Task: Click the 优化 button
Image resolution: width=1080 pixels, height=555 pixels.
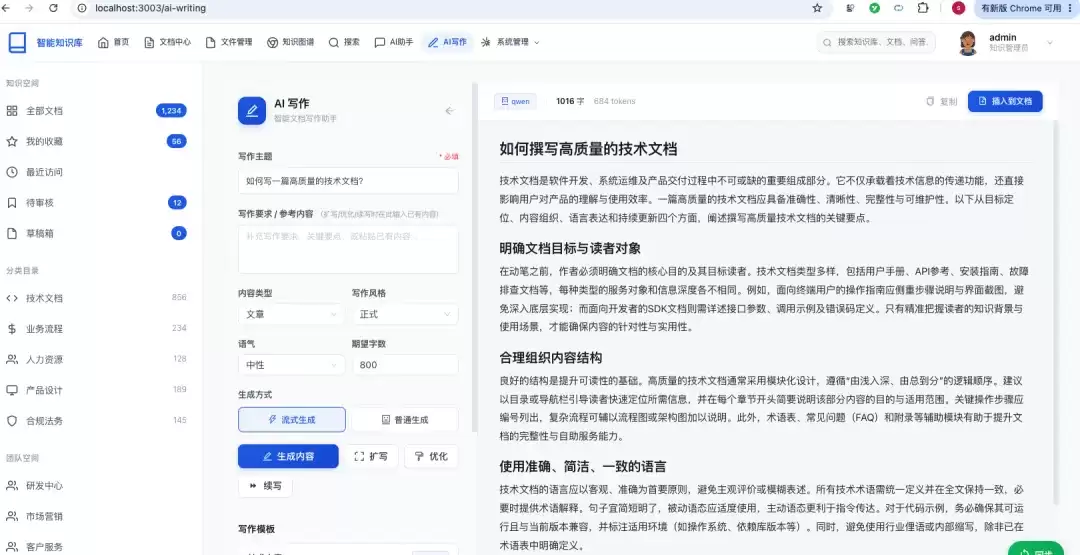Action: point(431,456)
